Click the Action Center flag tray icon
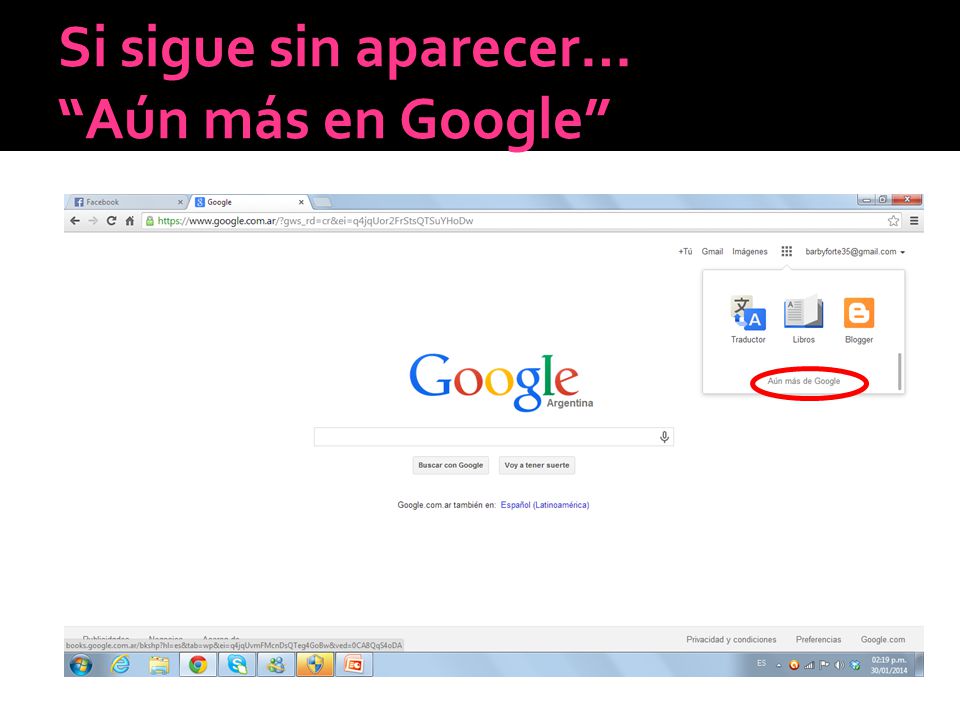 [x=824, y=665]
